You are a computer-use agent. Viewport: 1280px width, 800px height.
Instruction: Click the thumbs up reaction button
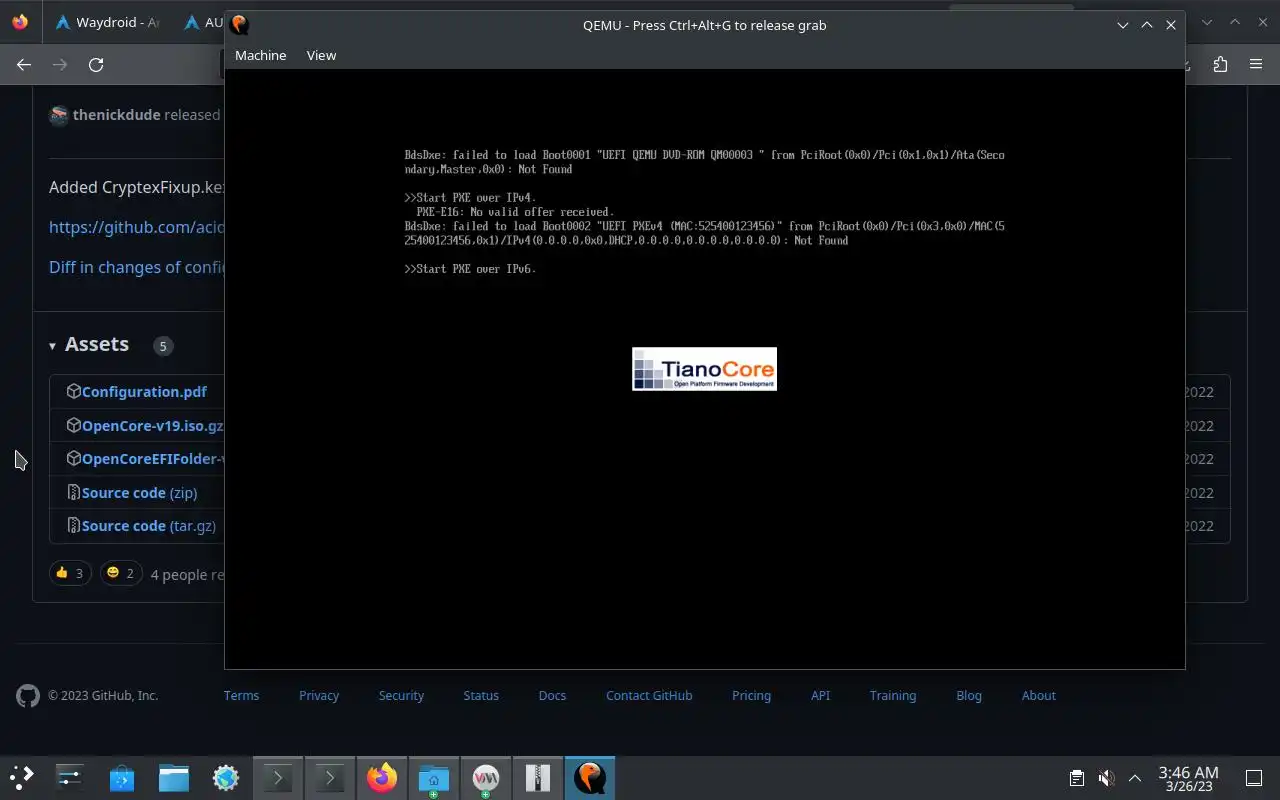point(70,573)
